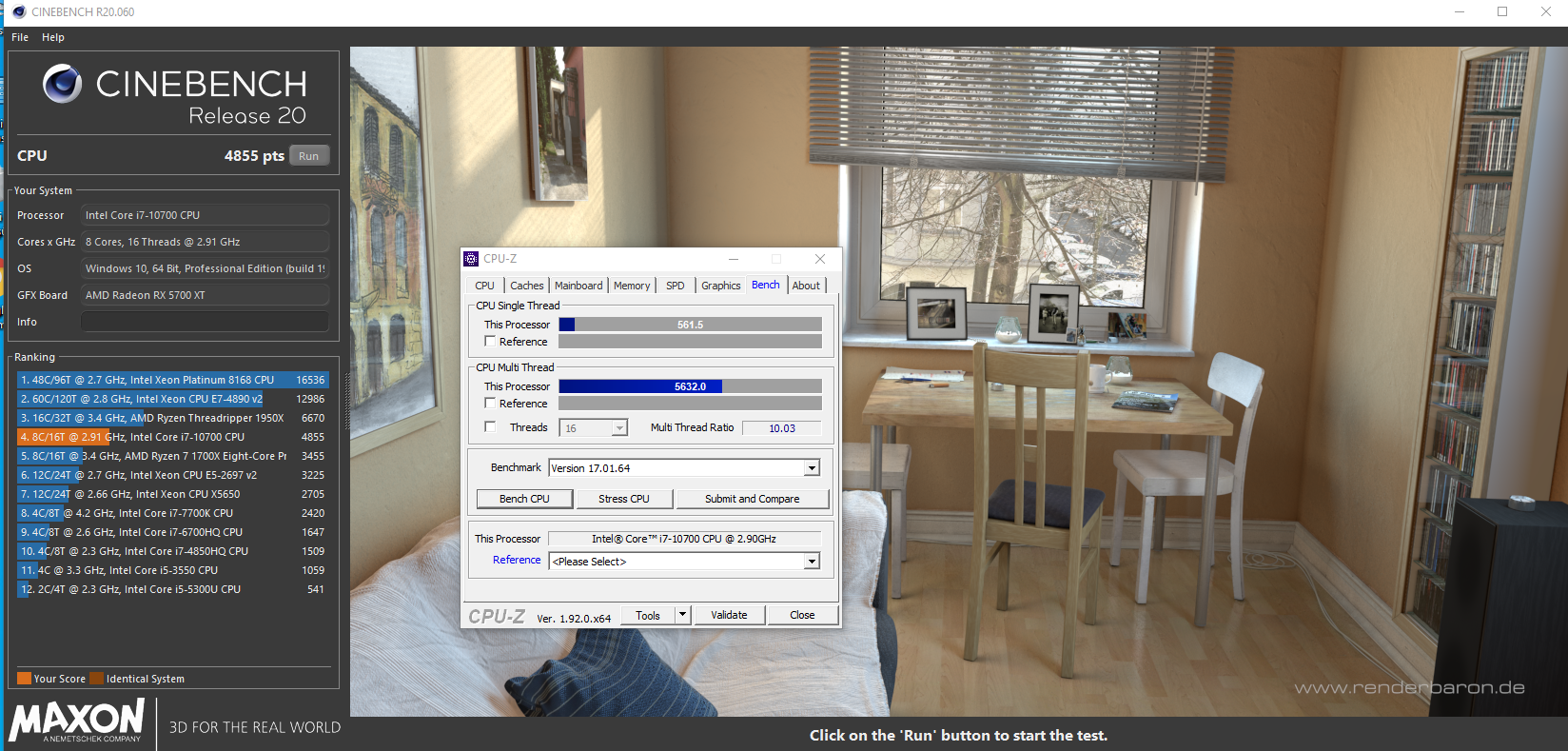Image resolution: width=1568 pixels, height=751 pixels.
Task: Select ranking row AMD Ryzen 7 1700X
Action: pos(172,456)
